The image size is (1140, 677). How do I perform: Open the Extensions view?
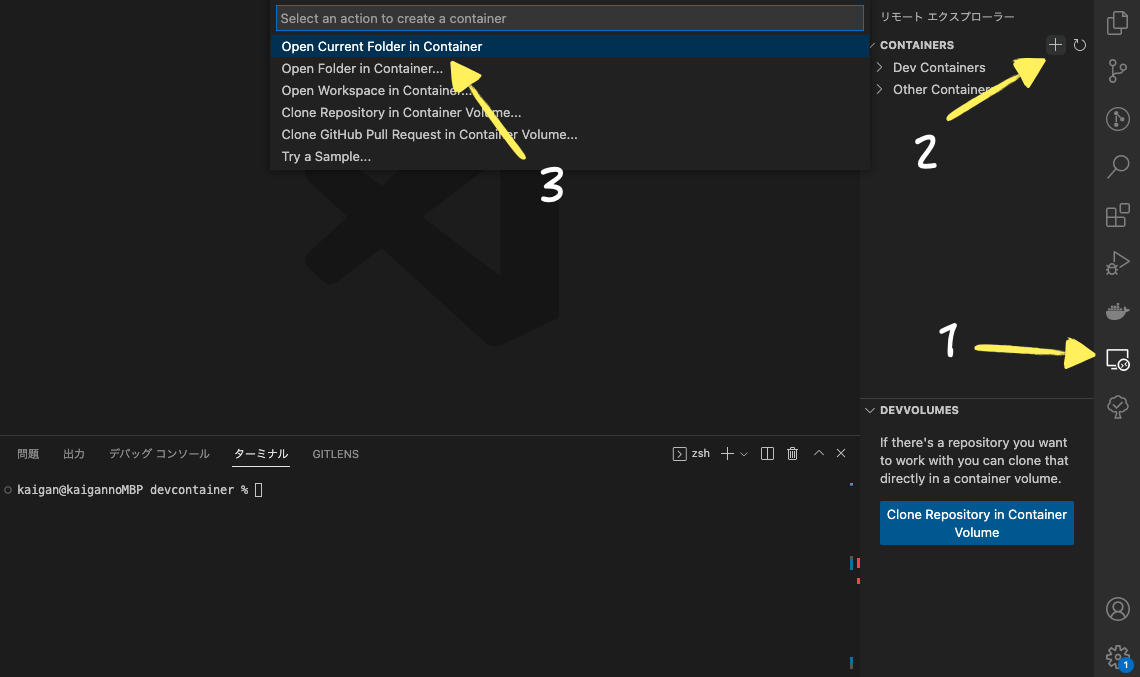click(x=1117, y=215)
